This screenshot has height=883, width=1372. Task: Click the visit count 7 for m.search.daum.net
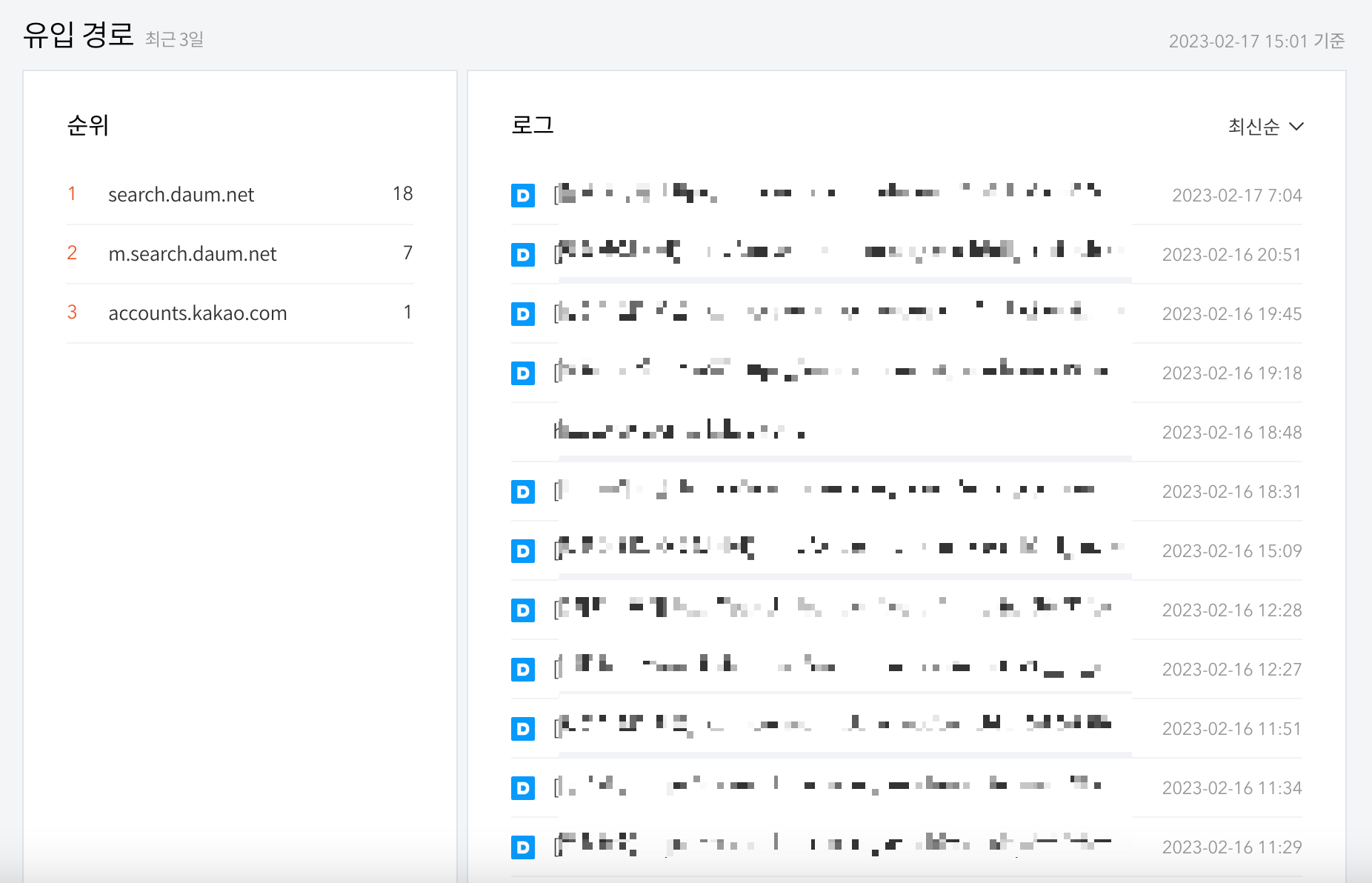[x=407, y=253]
